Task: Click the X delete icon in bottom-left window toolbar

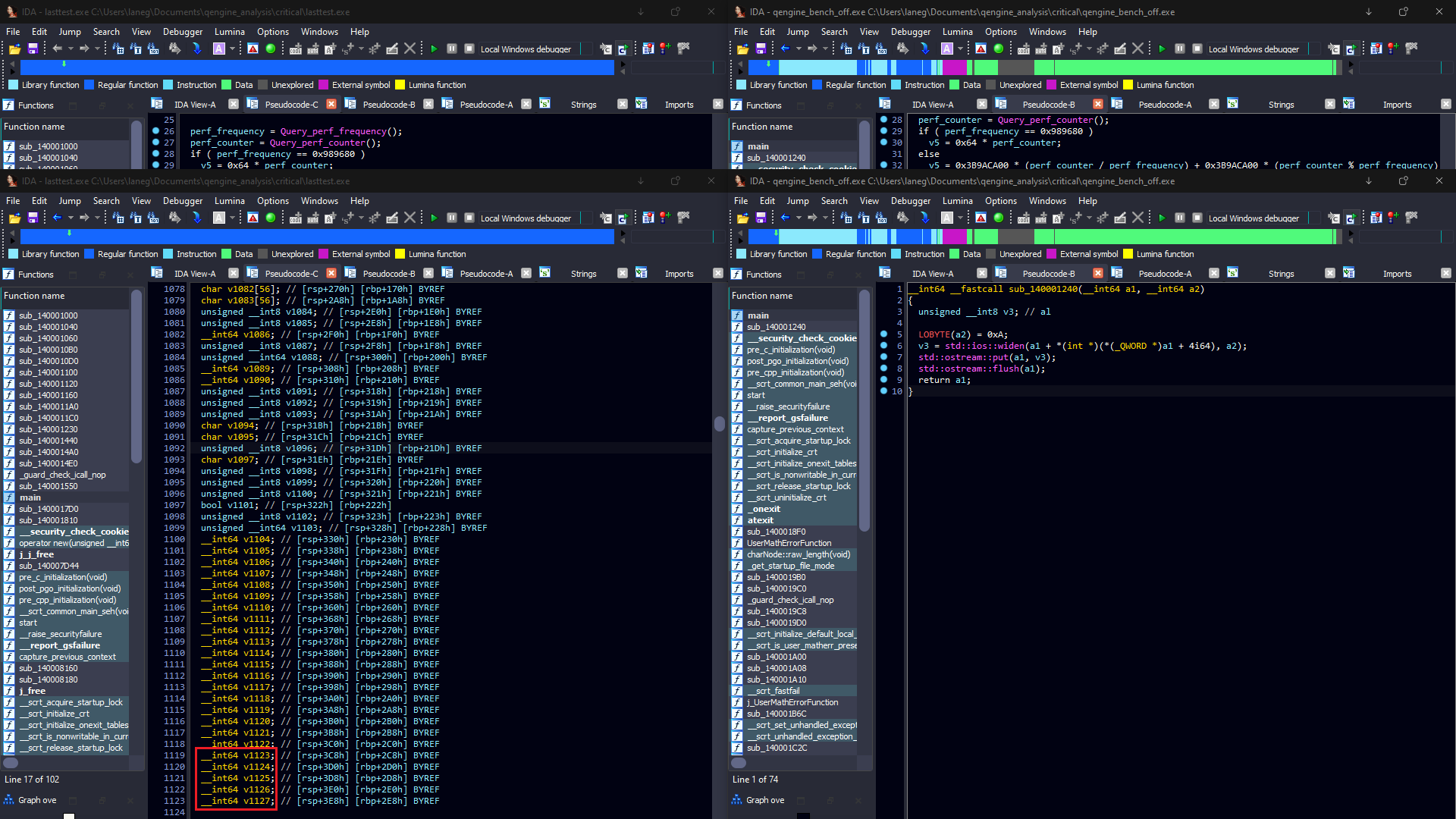Action: [409, 218]
